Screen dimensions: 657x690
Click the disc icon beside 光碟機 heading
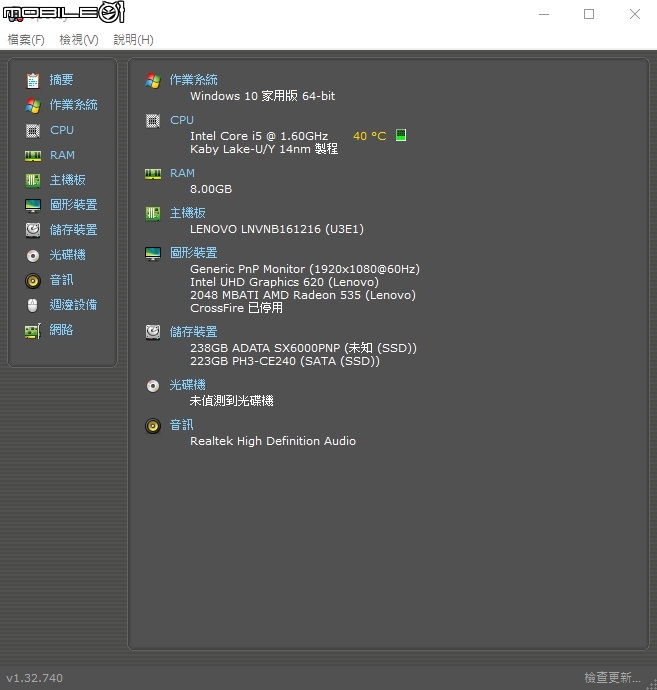point(153,386)
